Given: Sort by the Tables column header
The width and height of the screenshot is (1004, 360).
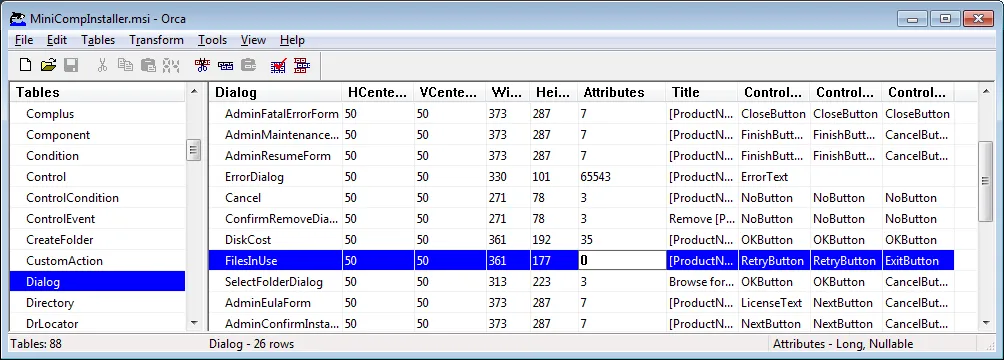Looking at the screenshot, I should [x=97, y=92].
